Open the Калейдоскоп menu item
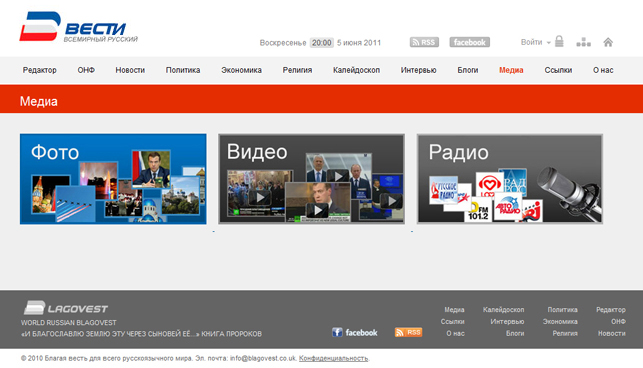The height and width of the screenshot is (368, 643). pyautogui.click(x=356, y=70)
